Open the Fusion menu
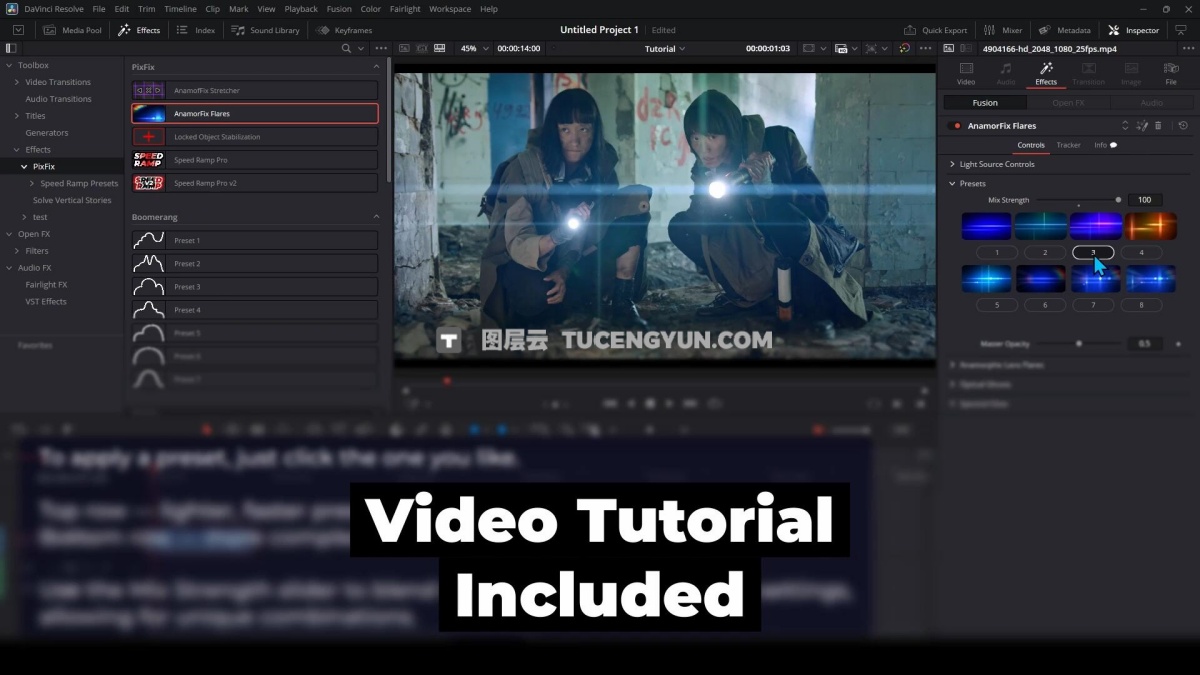The height and width of the screenshot is (675, 1200). 339,9
